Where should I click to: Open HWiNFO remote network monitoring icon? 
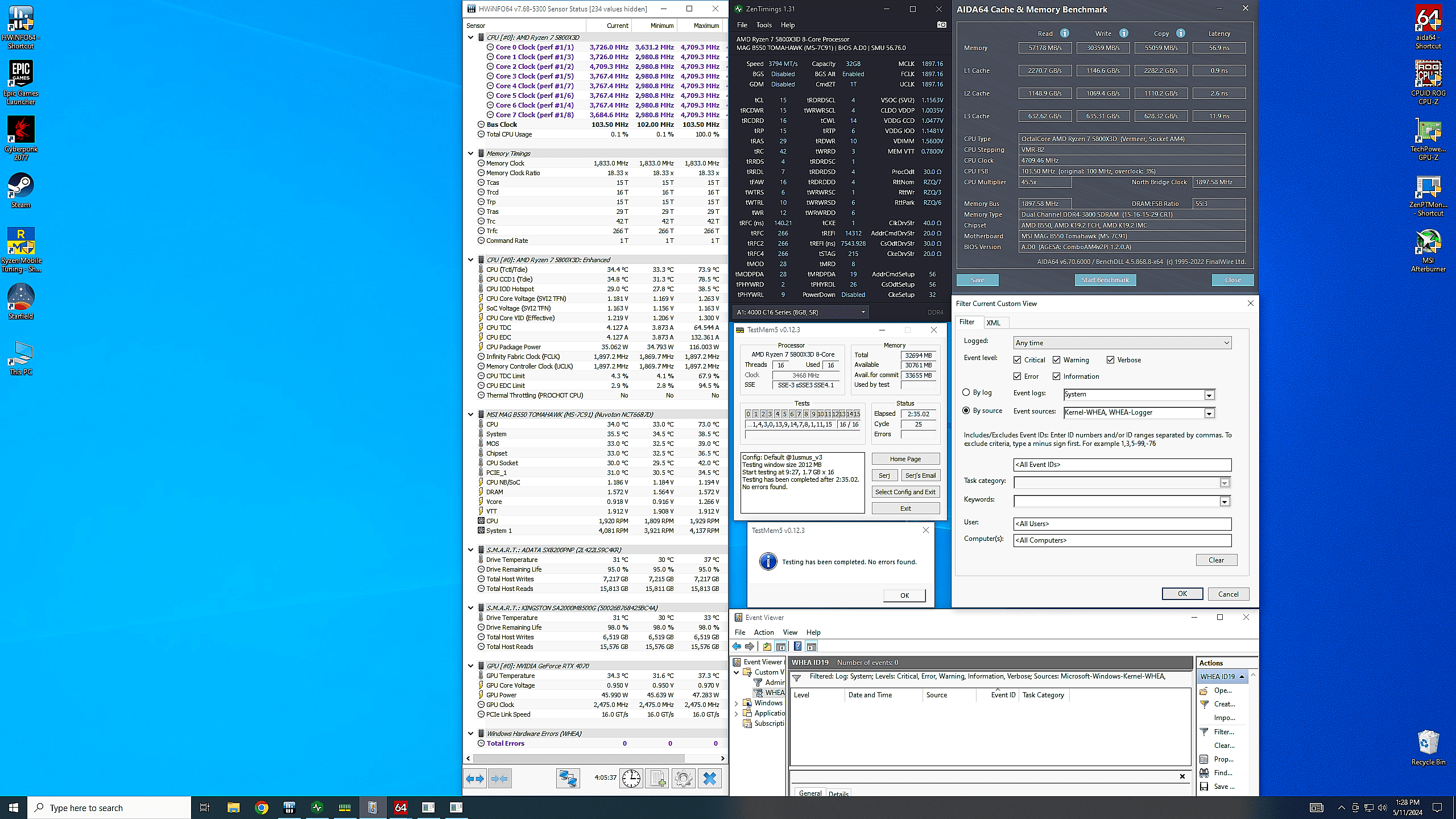[568, 779]
